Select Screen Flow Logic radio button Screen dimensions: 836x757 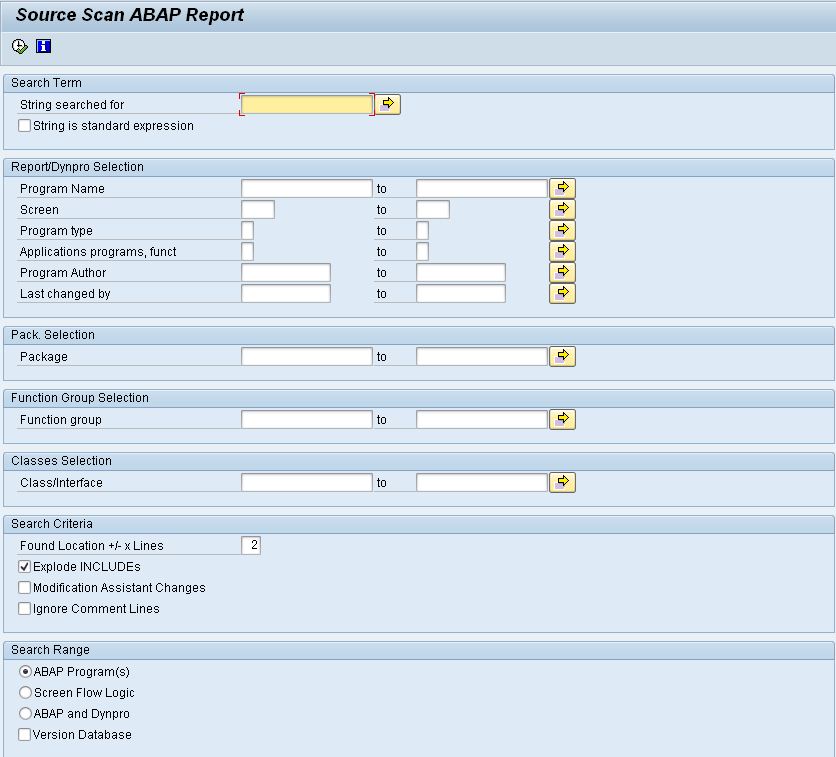coord(25,692)
